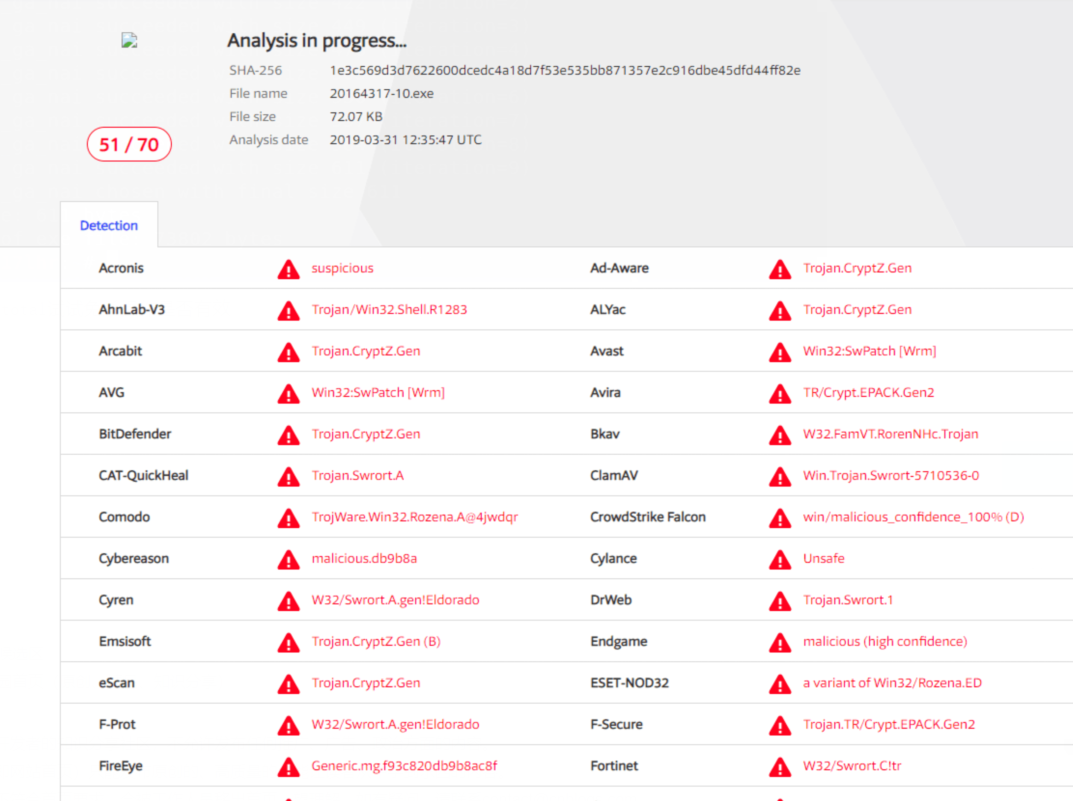Click the CrowdStrike Falcon warning icon
The height and width of the screenshot is (801, 1073).
[780, 518]
